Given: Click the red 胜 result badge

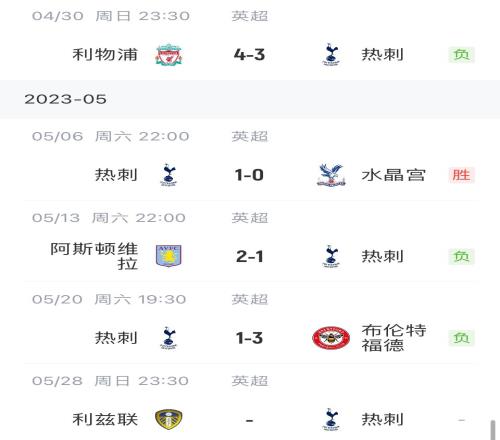Looking at the screenshot, I should pos(461,175).
